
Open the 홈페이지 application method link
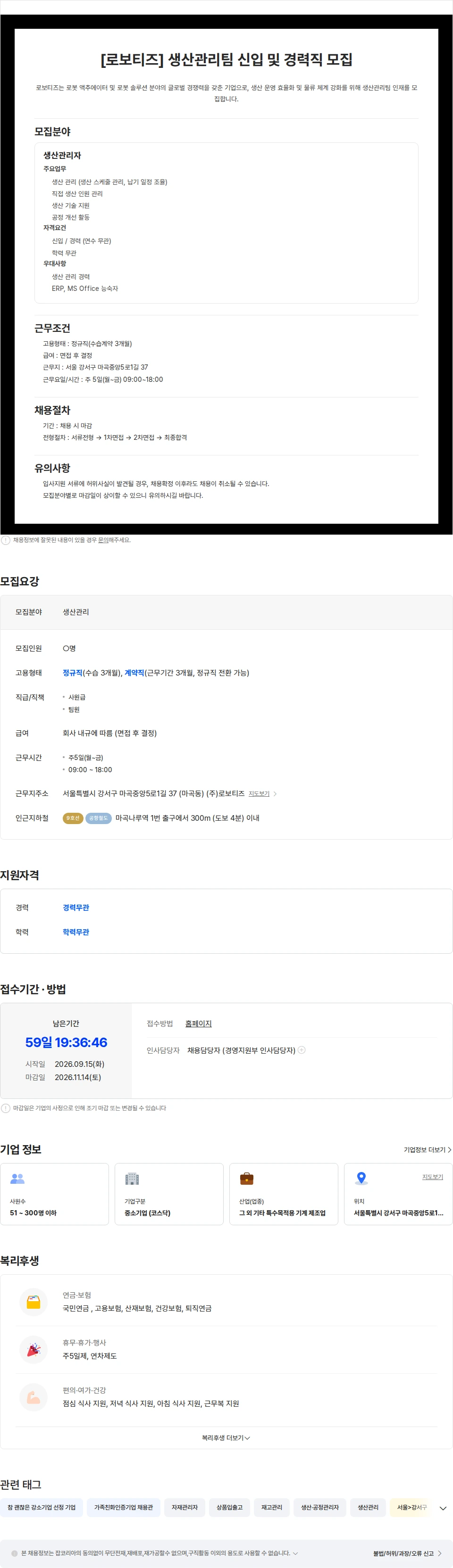tap(199, 1024)
